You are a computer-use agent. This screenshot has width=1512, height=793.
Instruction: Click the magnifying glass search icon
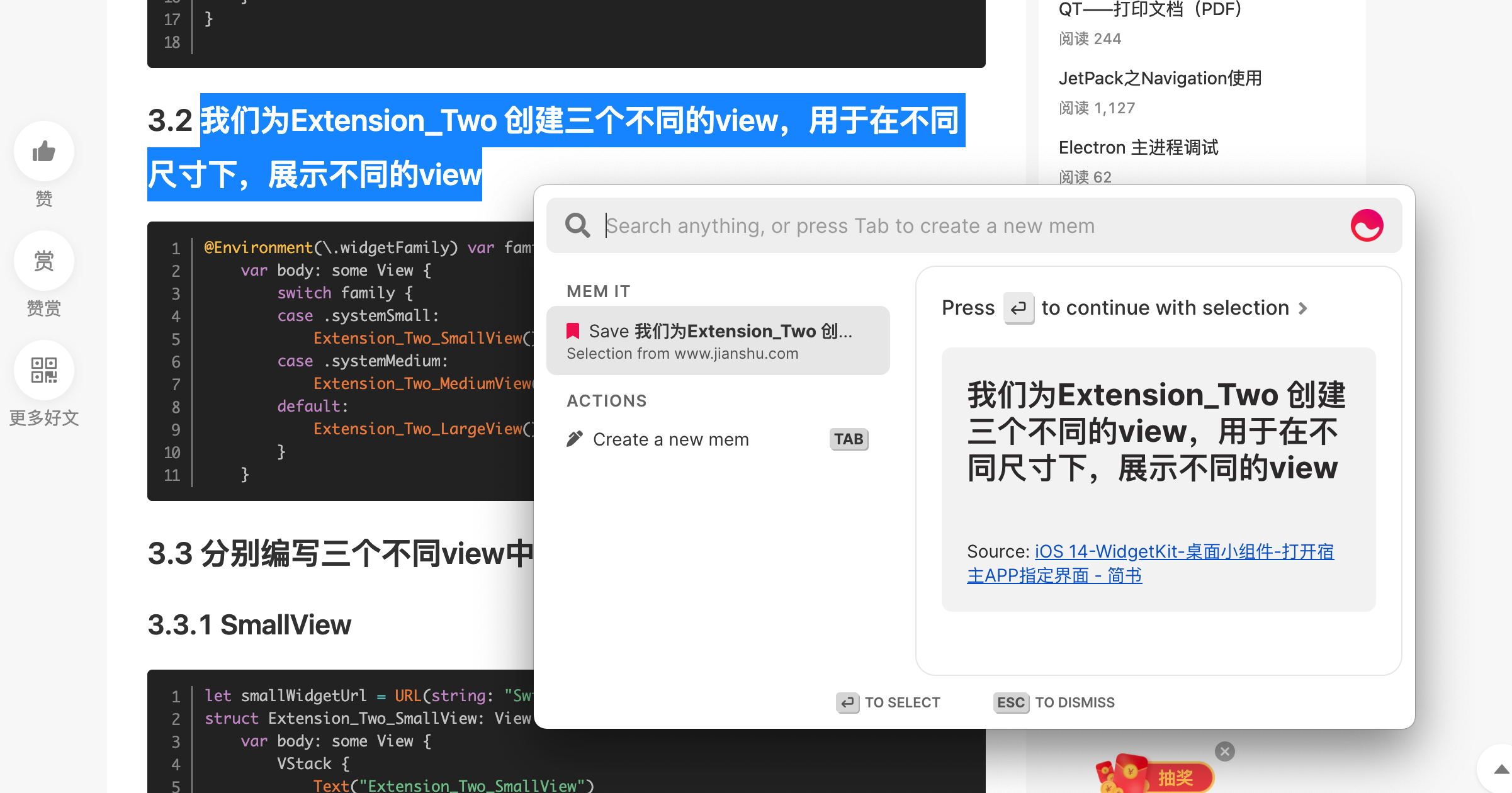tap(577, 225)
